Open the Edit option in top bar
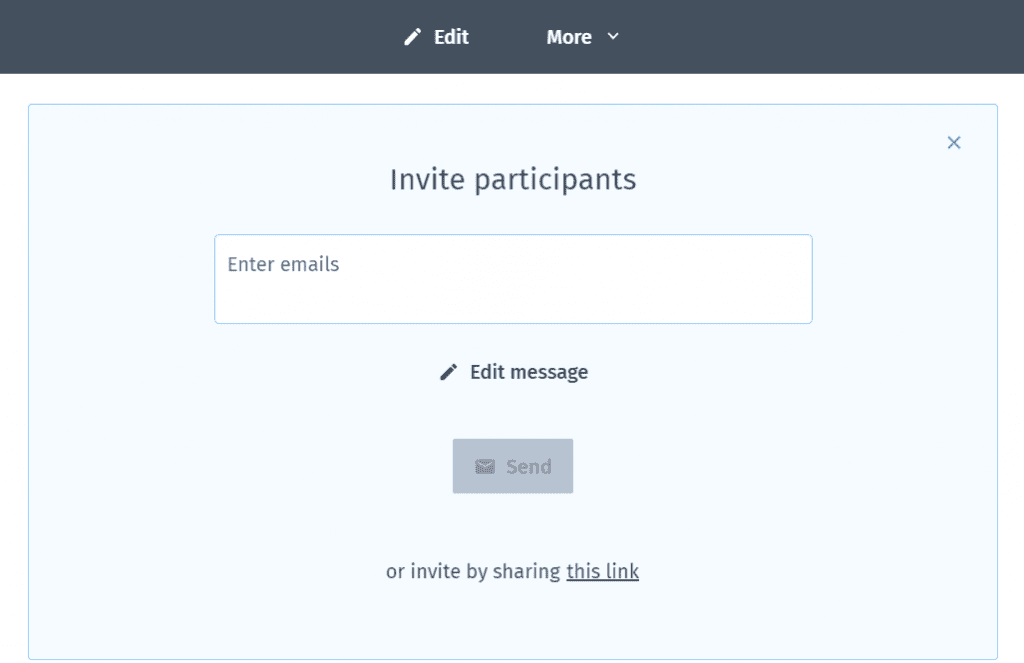 436,37
